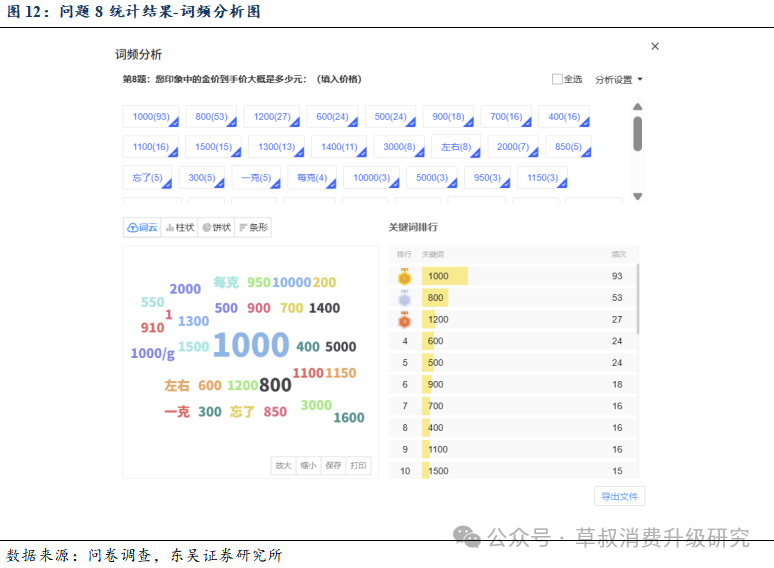Select the 1300(13) keyword tag
This screenshot has height=568, width=774.
[x=276, y=147]
